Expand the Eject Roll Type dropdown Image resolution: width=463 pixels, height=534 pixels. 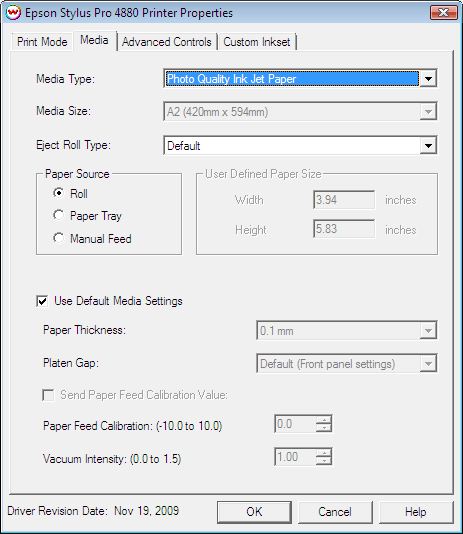pyautogui.click(x=428, y=146)
